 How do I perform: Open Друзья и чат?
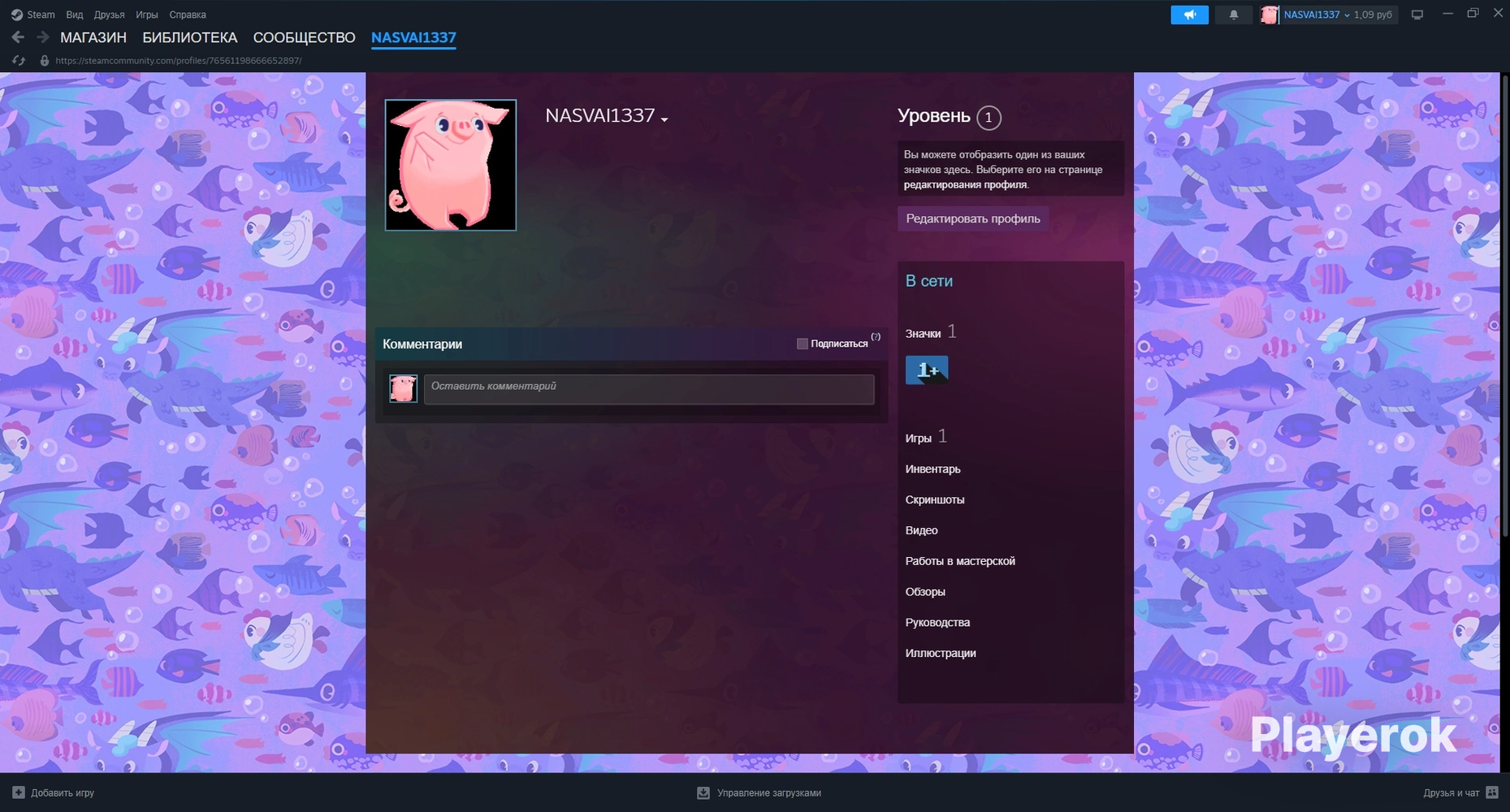coord(1460,793)
